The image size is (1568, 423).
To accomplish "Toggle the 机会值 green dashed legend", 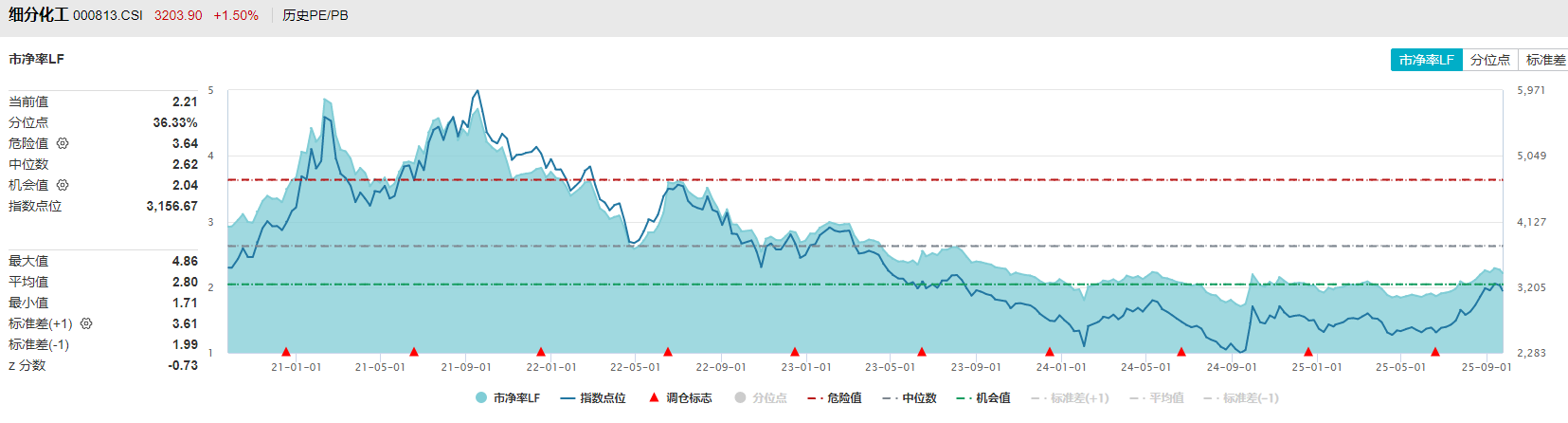I will tap(984, 398).
